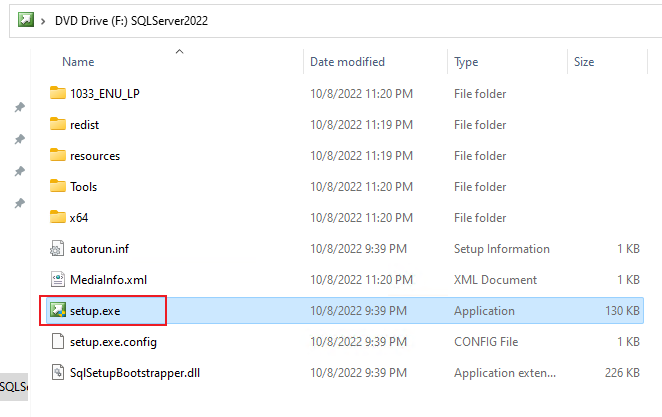Open the 1033_ENU_LP folder icon

point(57,93)
